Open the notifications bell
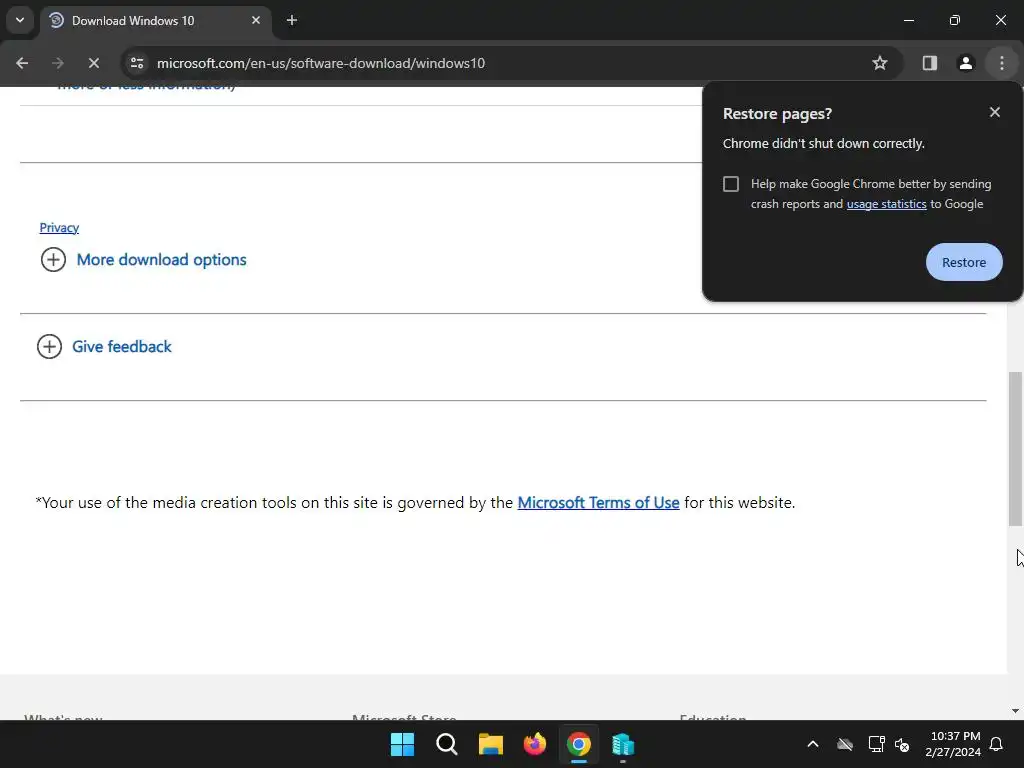The image size is (1024, 768). click(x=997, y=744)
